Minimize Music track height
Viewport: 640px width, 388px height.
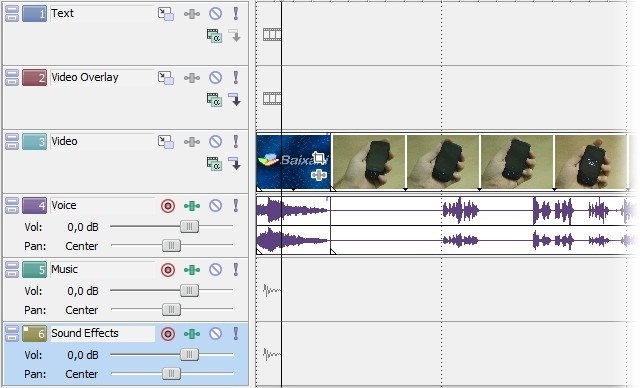click(12, 266)
